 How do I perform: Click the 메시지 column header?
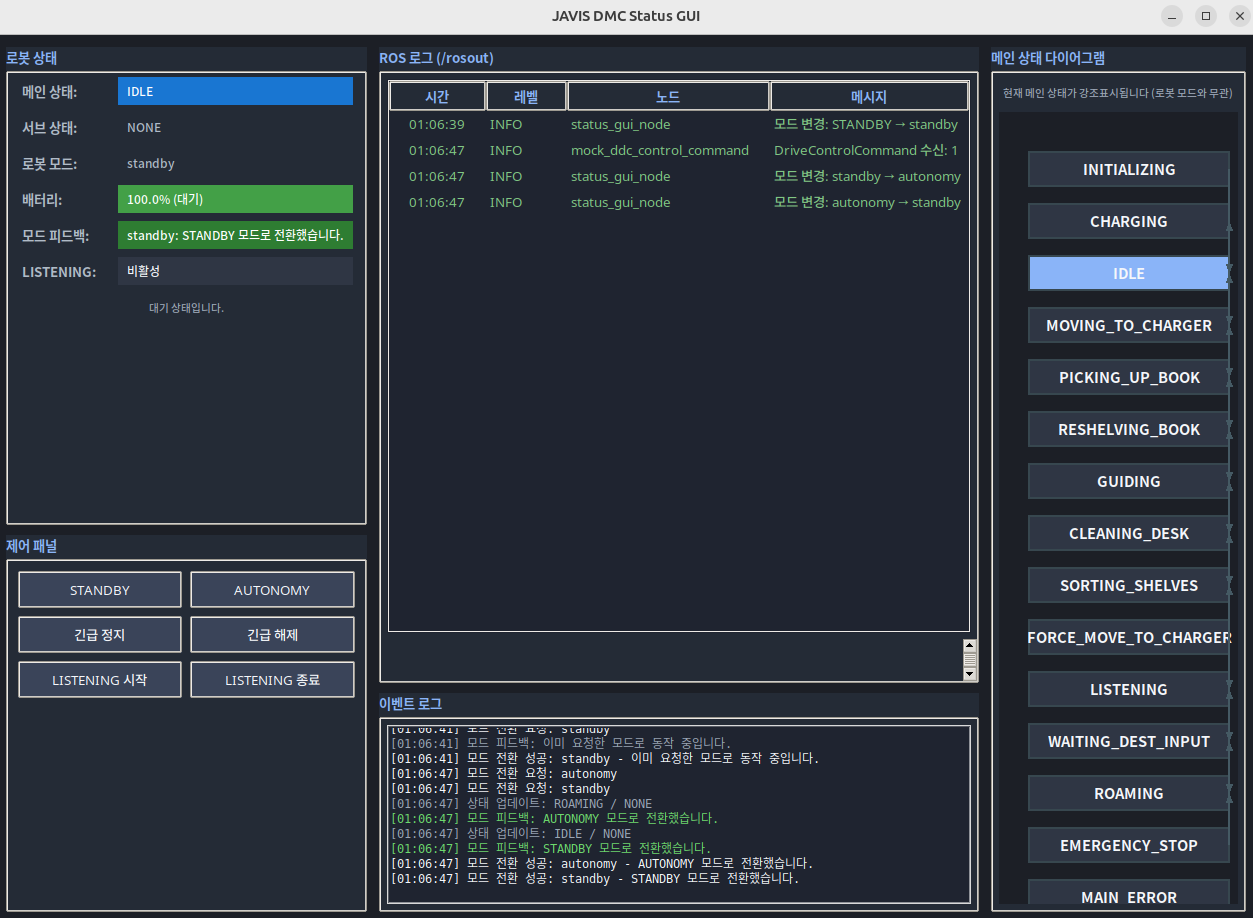click(868, 97)
